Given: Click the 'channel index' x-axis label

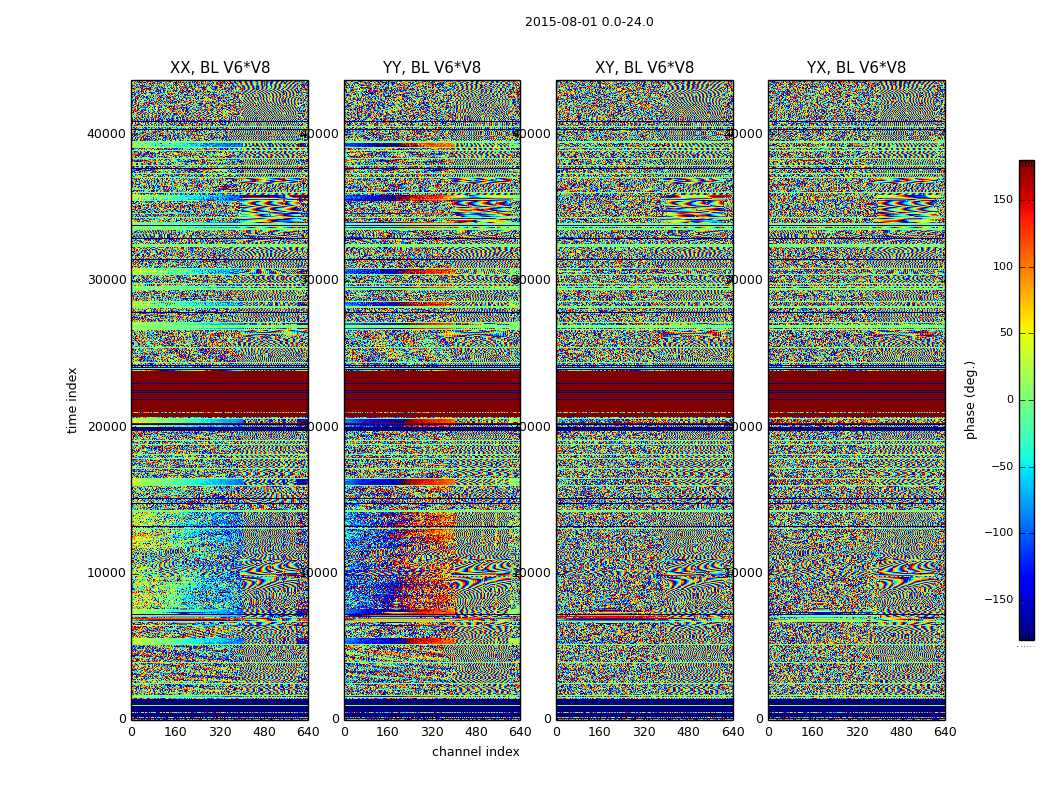Looking at the screenshot, I should 475,752.
